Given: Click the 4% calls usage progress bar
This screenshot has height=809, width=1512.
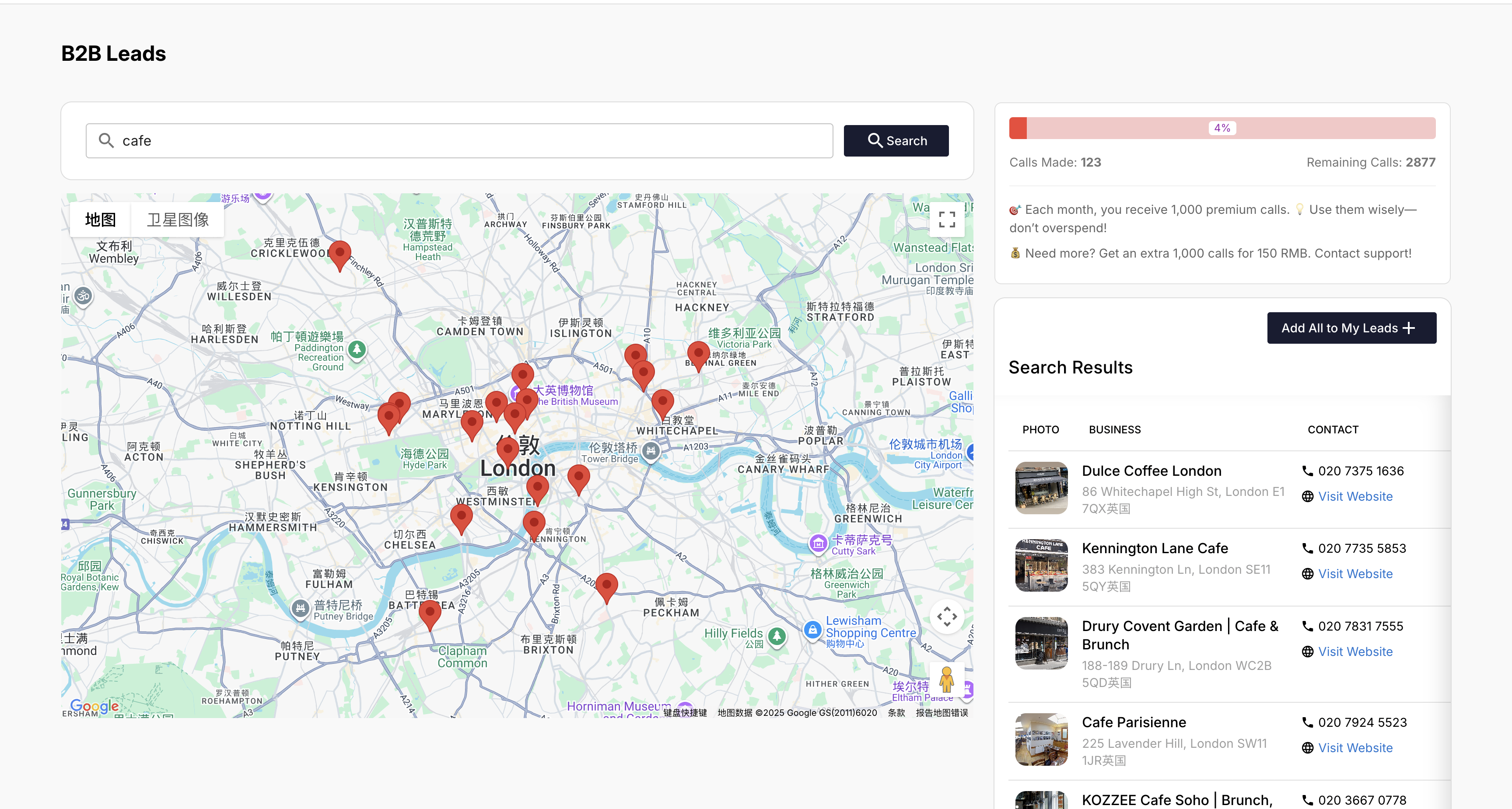Looking at the screenshot, I should tap(1222, 128).
